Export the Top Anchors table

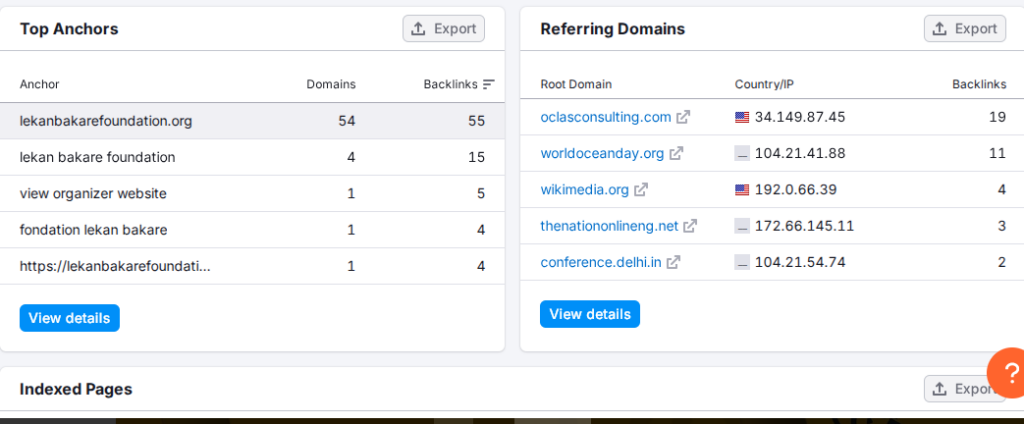click(x=443, y=29)
